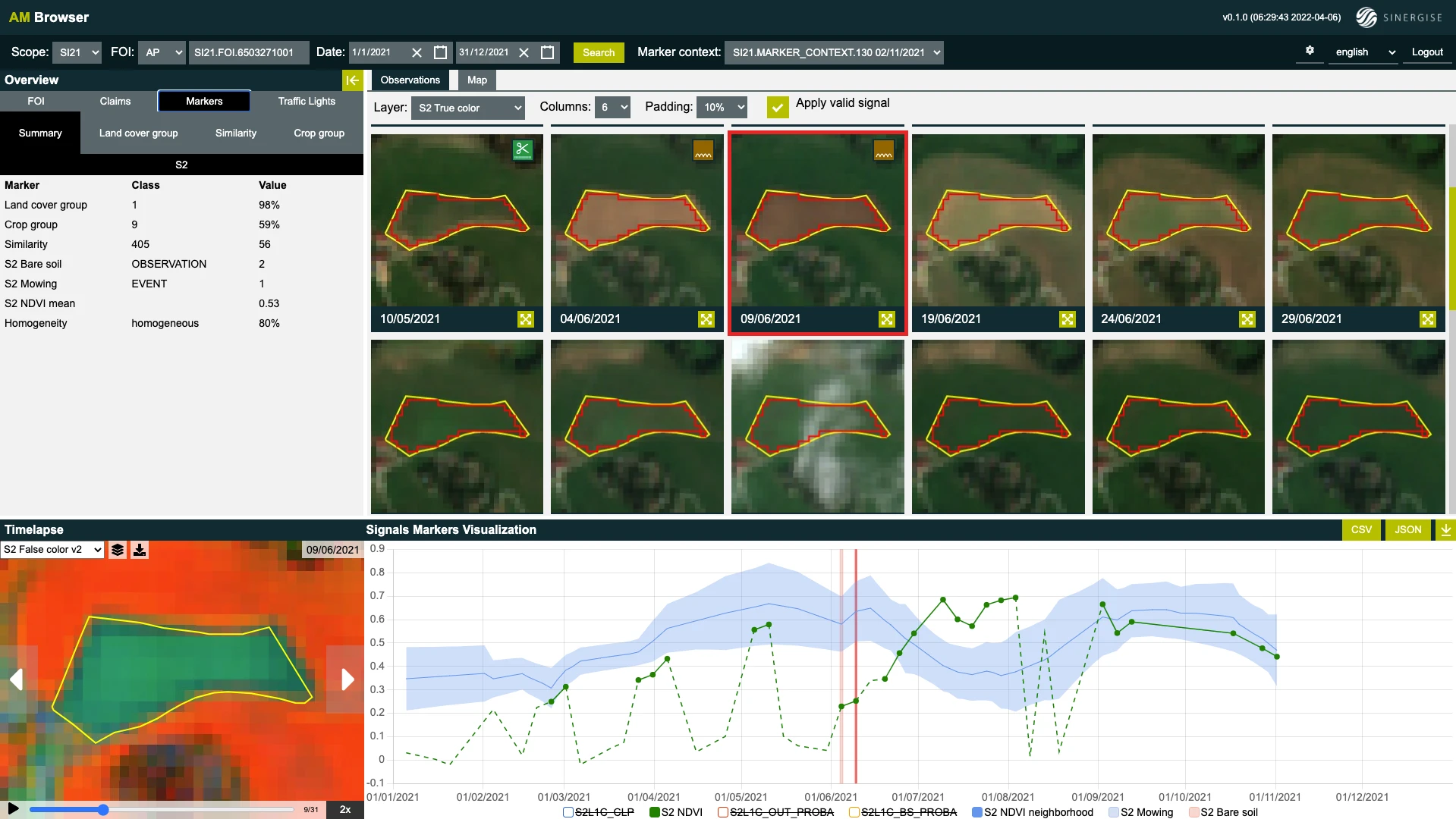Toggle the Apply valid signal checkbox

pos(778,107)
